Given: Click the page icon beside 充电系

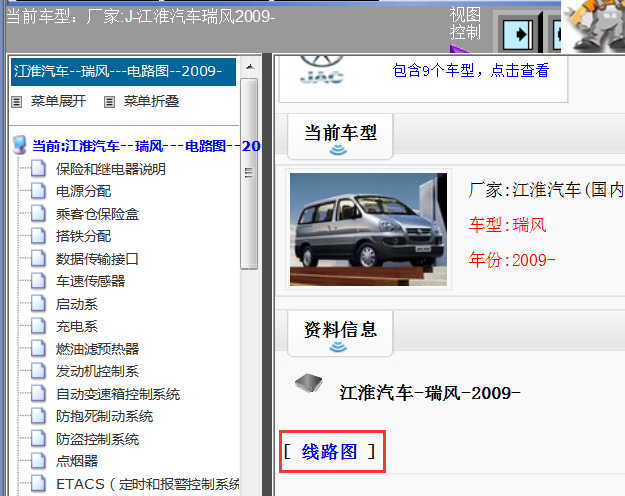Looking at the screenshot, I should click(x=38, y=326).
